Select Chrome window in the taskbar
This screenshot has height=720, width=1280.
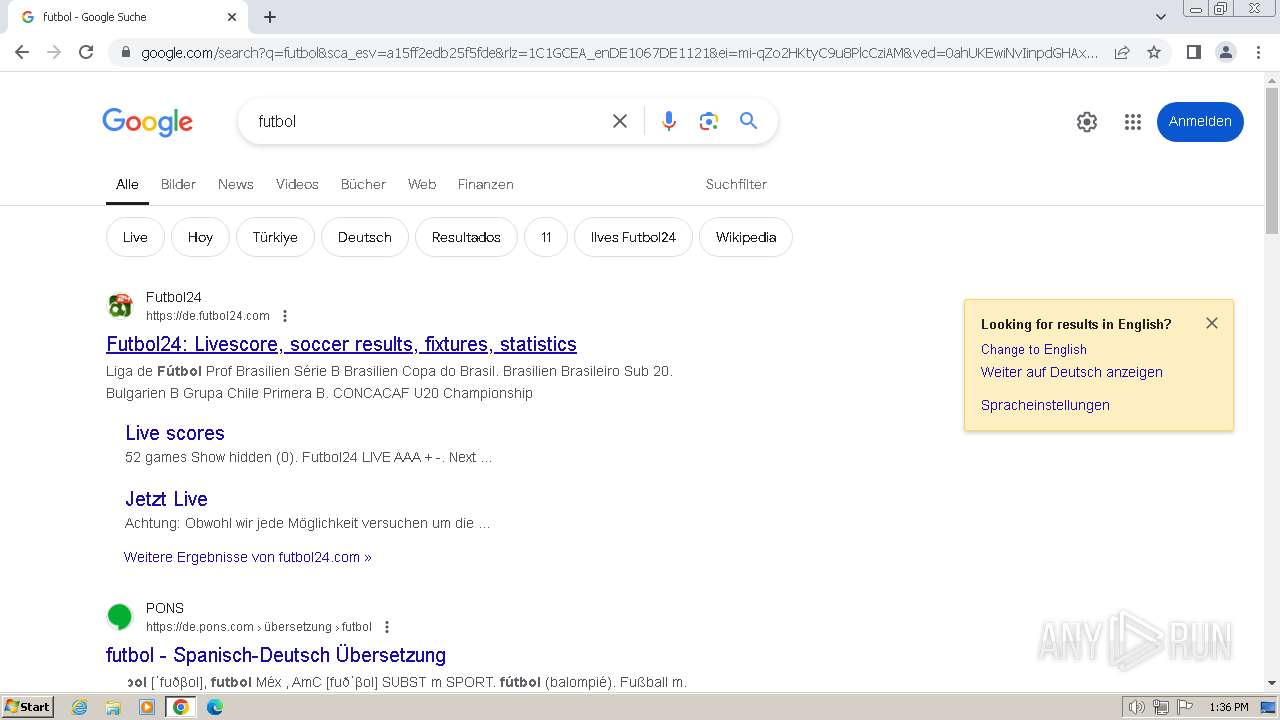pos(180,707)
